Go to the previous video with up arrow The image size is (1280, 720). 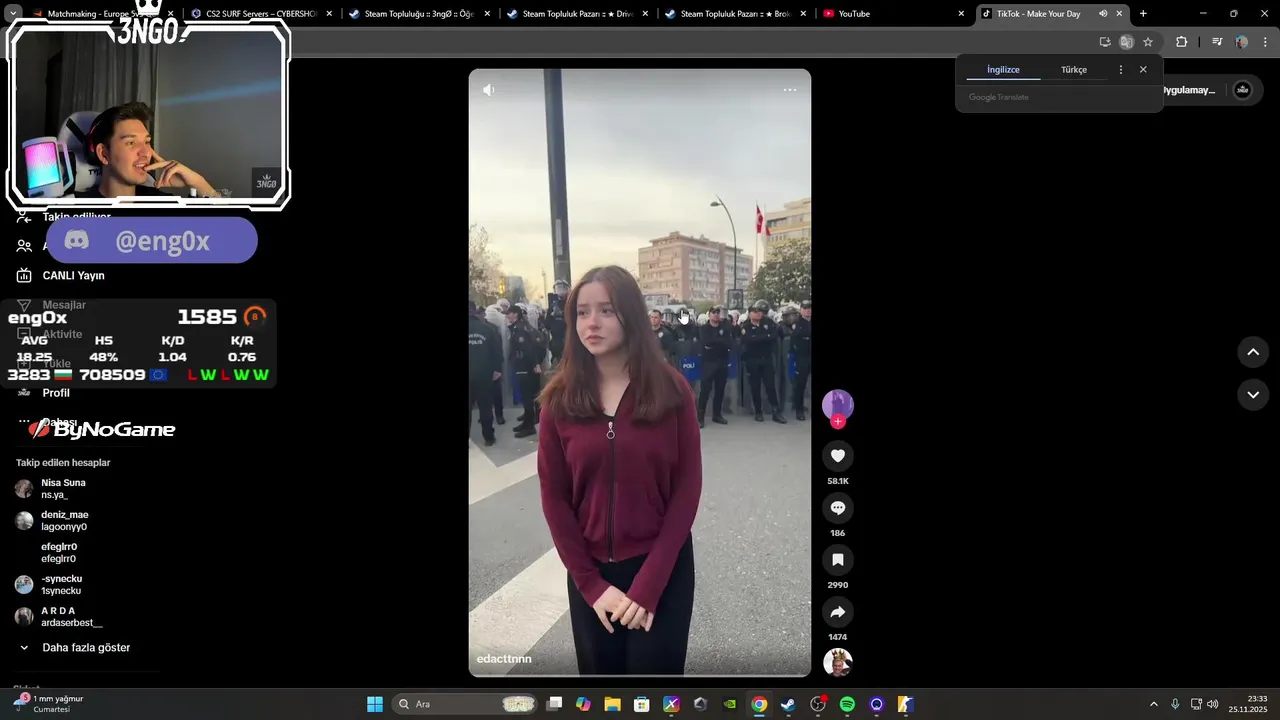click(1253, 352)
